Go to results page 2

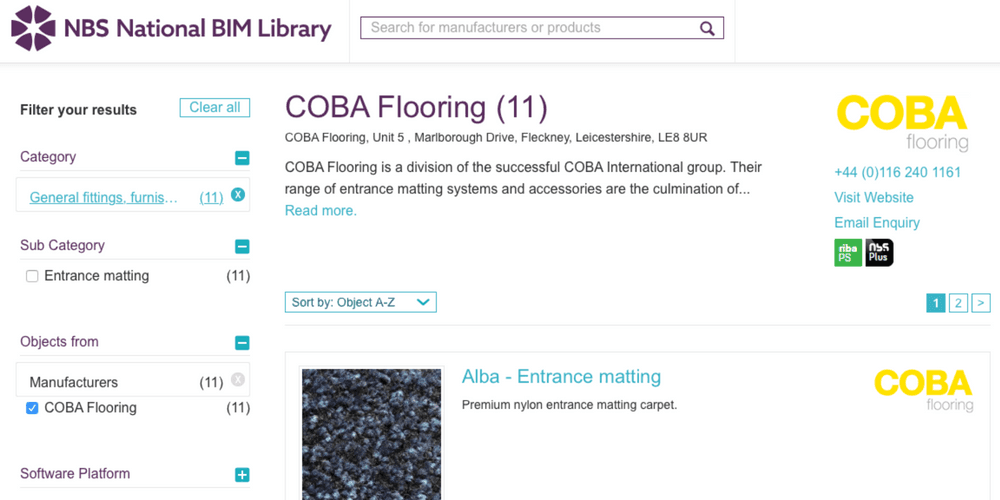[x=958, y=303]
